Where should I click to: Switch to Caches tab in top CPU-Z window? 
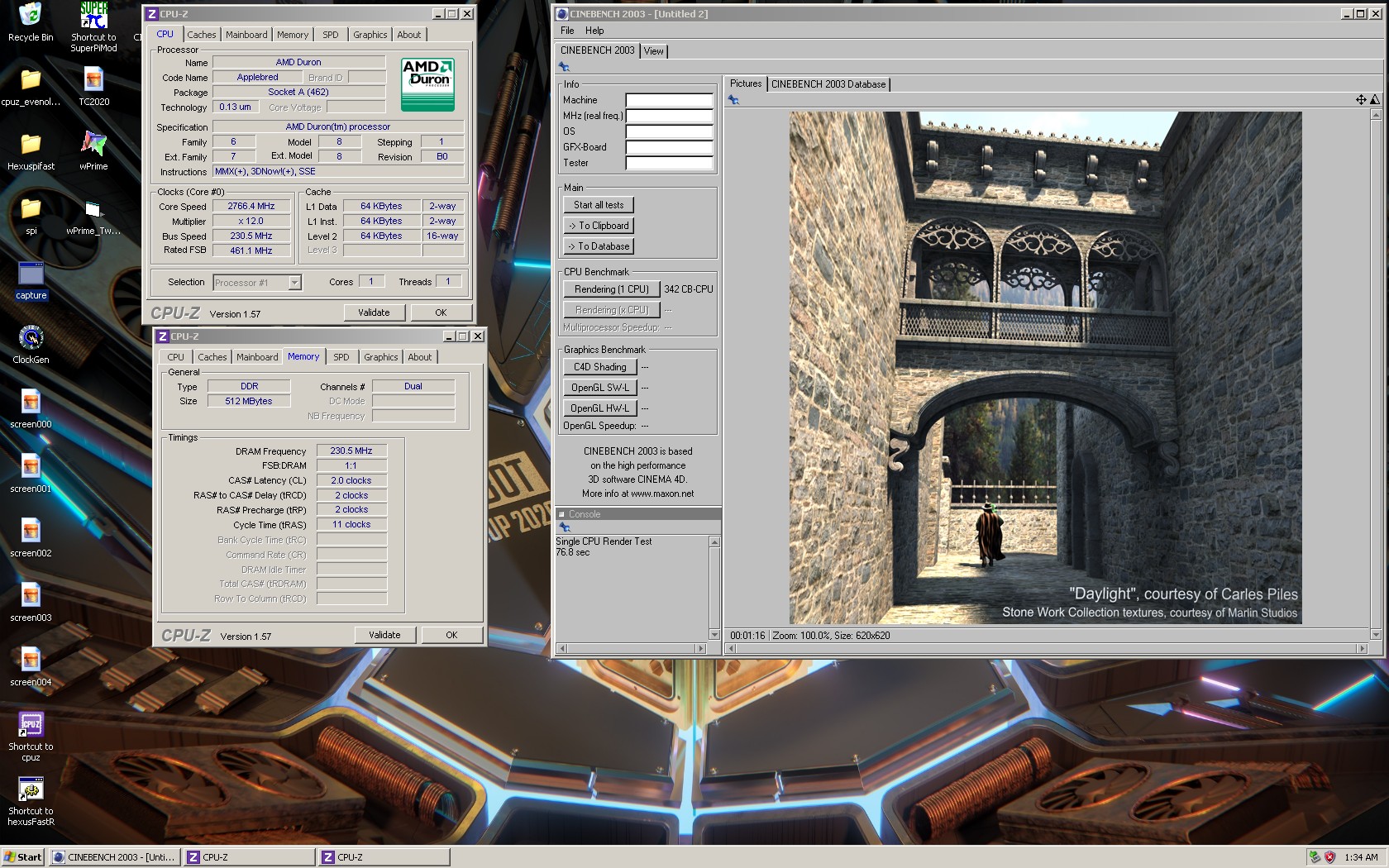[x=202, y=35]
